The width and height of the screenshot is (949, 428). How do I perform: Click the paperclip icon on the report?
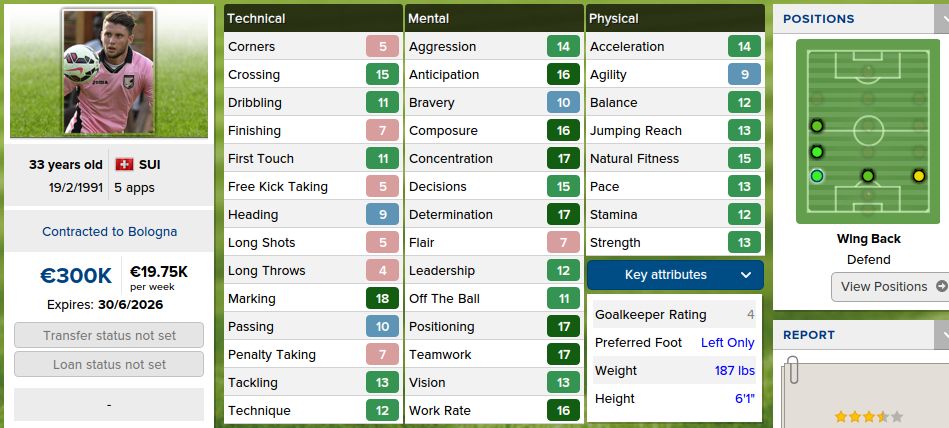pyautogui.click(x=792, y=372)
